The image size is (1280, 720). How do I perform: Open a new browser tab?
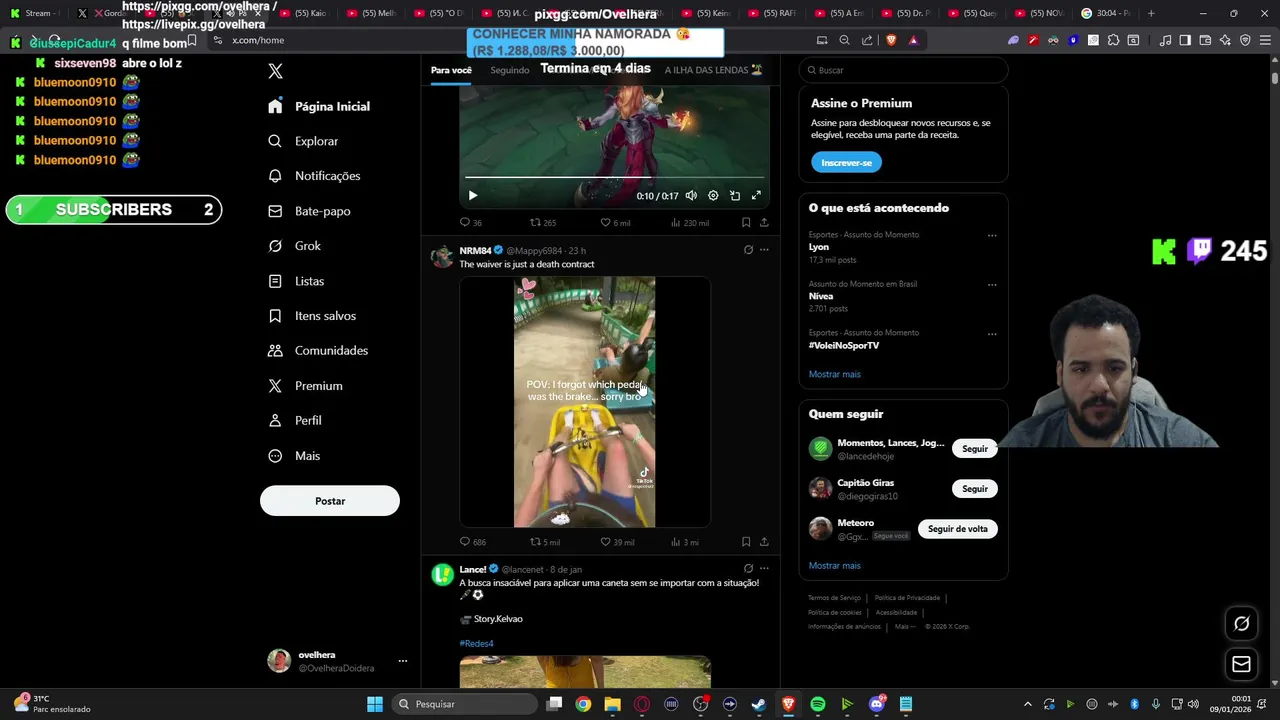click(x=1151, y=13)
